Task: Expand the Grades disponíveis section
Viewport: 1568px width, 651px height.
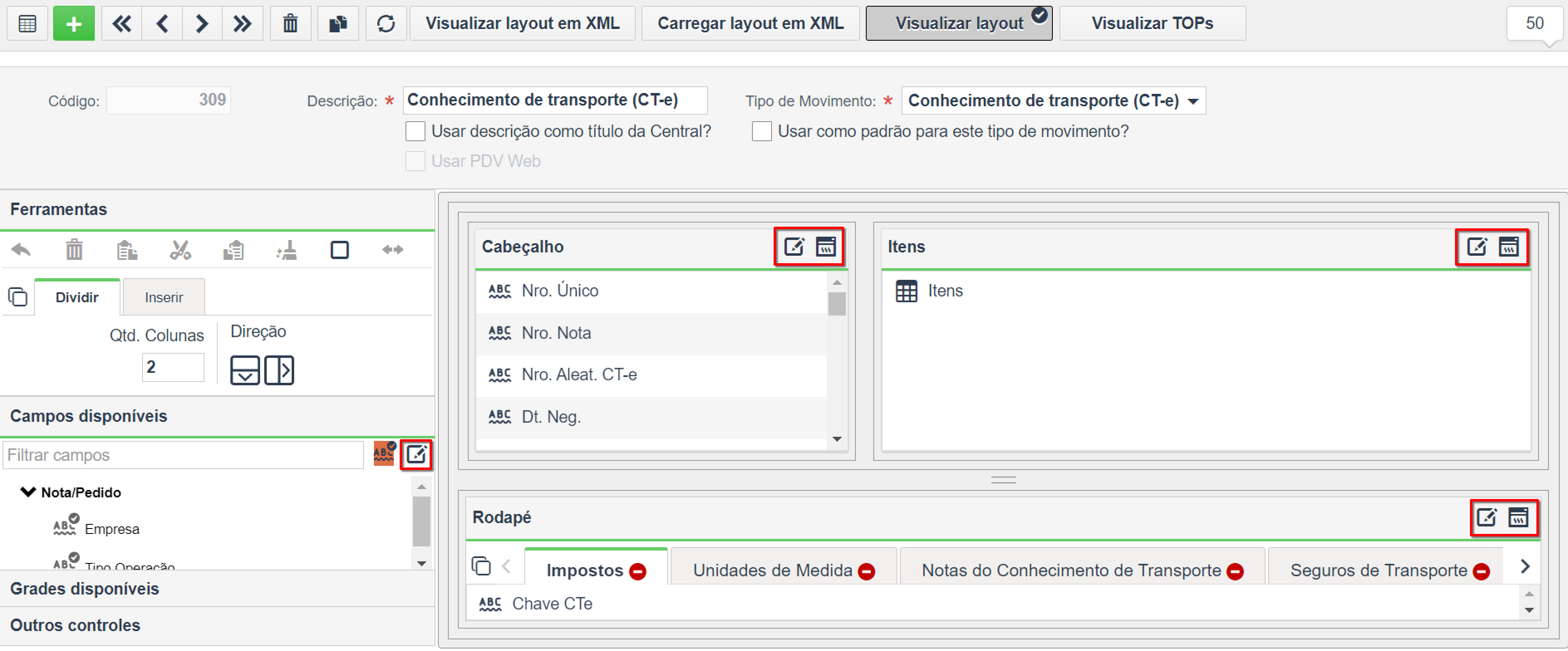Action: (x=217, y=588)
